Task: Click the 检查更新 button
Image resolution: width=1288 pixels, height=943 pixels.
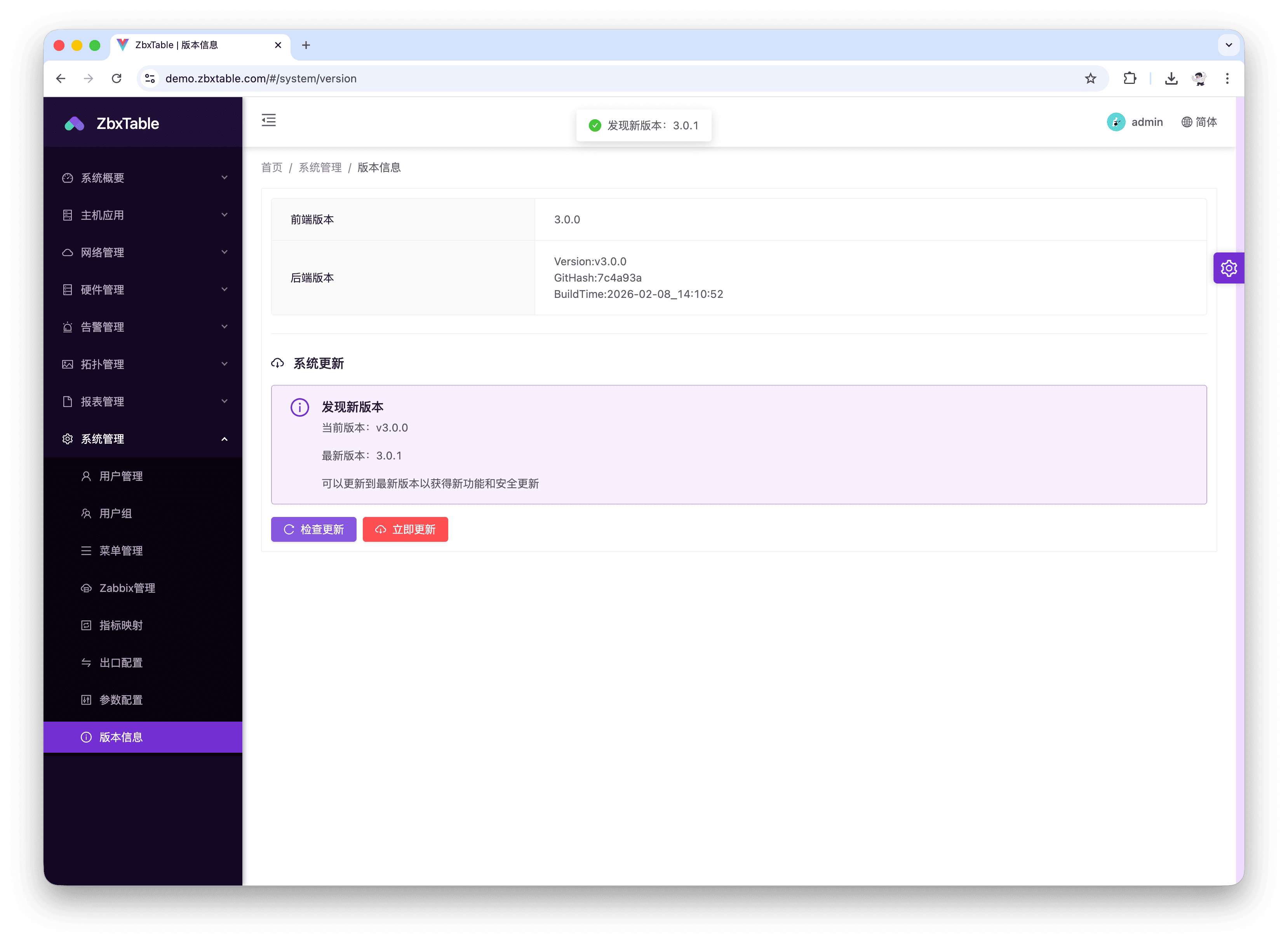Action: tap(313, 530)
